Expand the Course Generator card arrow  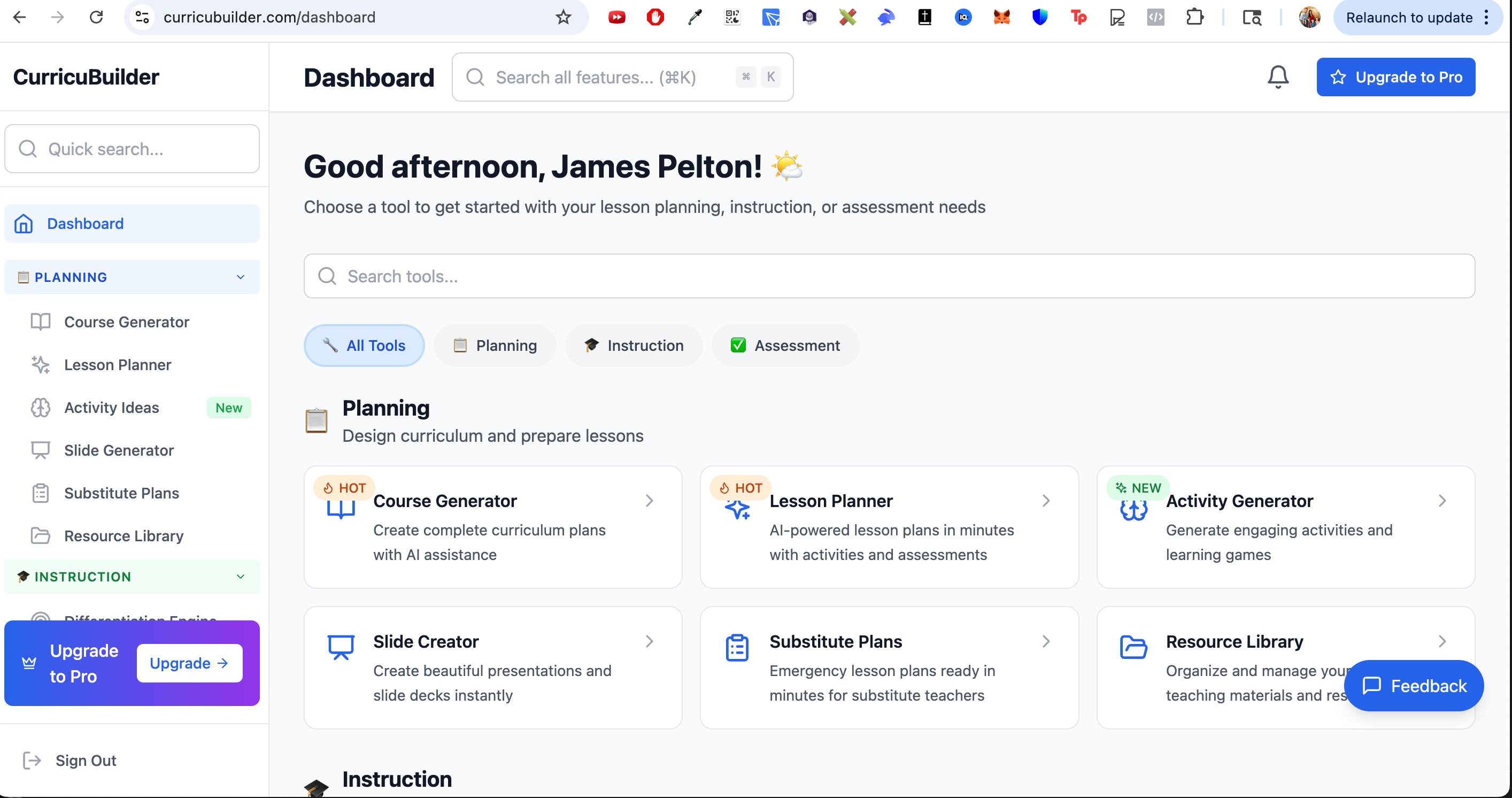click(x=649, y=500)
